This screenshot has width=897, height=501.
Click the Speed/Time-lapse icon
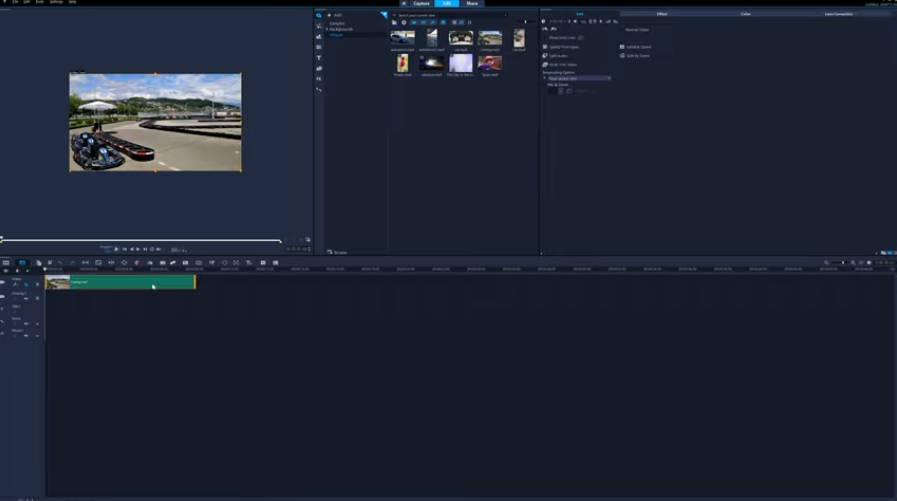pos(545,47)
